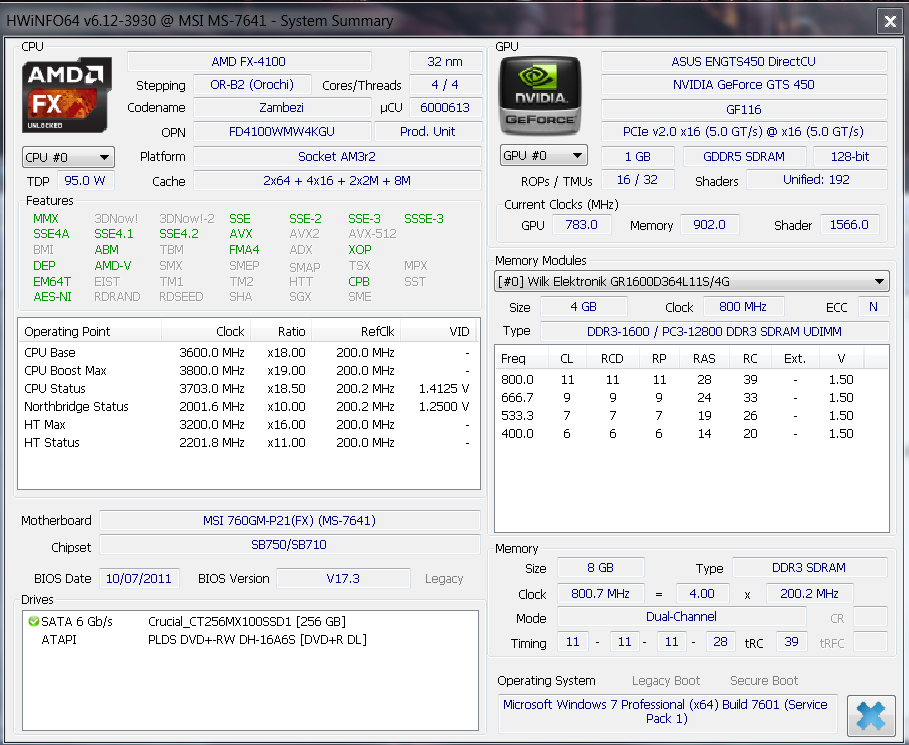Select the PLDS DVD+-RW DH-16A6S drive entry

pyautogui.click(x=250, y=639)
